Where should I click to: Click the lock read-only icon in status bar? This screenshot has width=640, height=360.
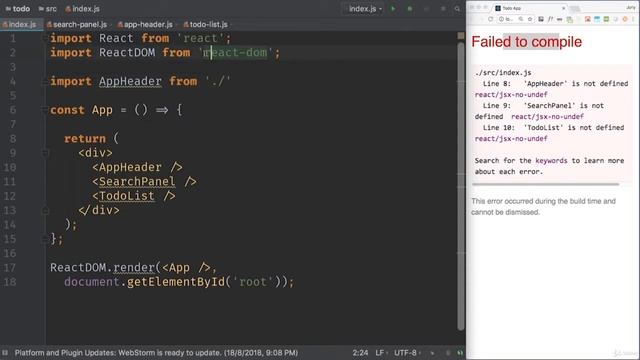(448, 353)
